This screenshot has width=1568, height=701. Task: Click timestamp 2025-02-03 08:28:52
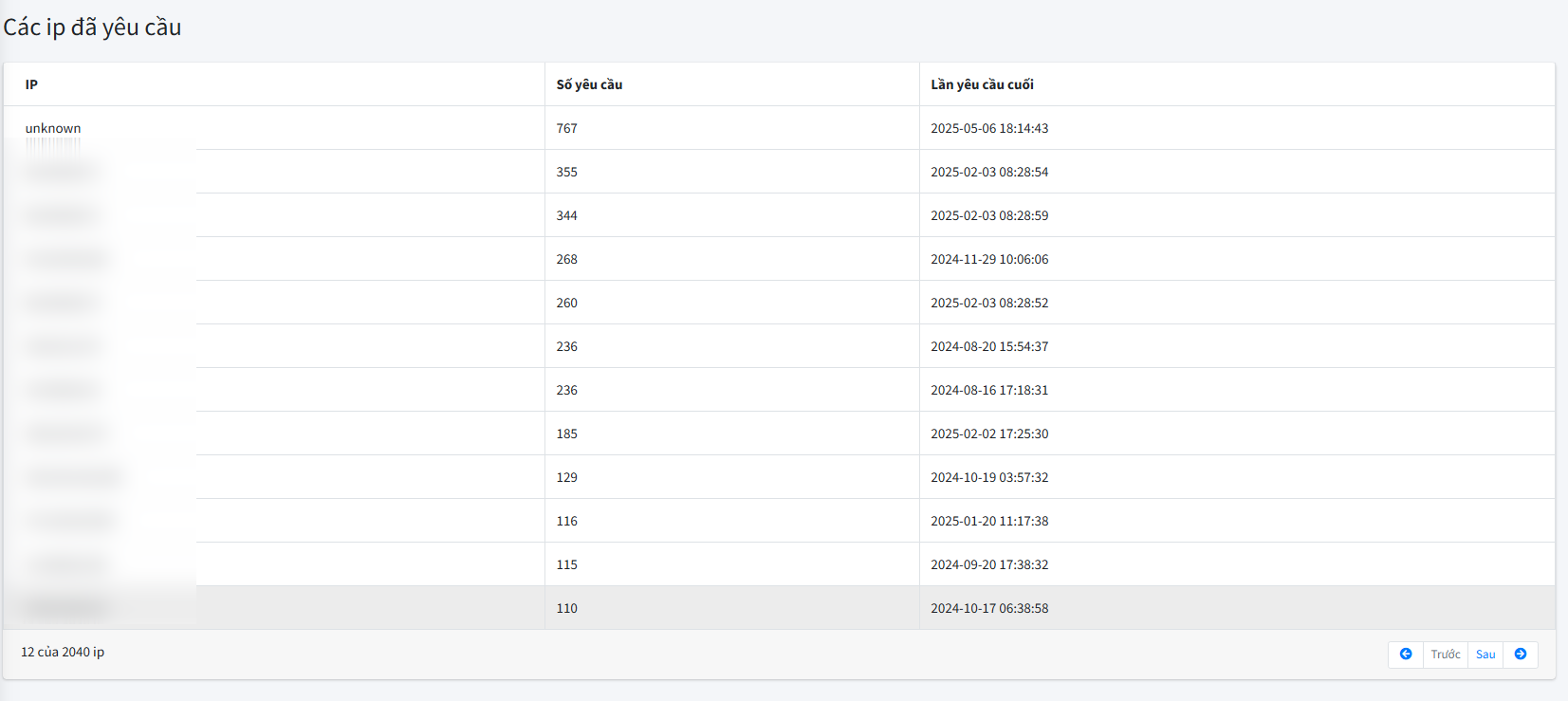[x=989, y=303]
